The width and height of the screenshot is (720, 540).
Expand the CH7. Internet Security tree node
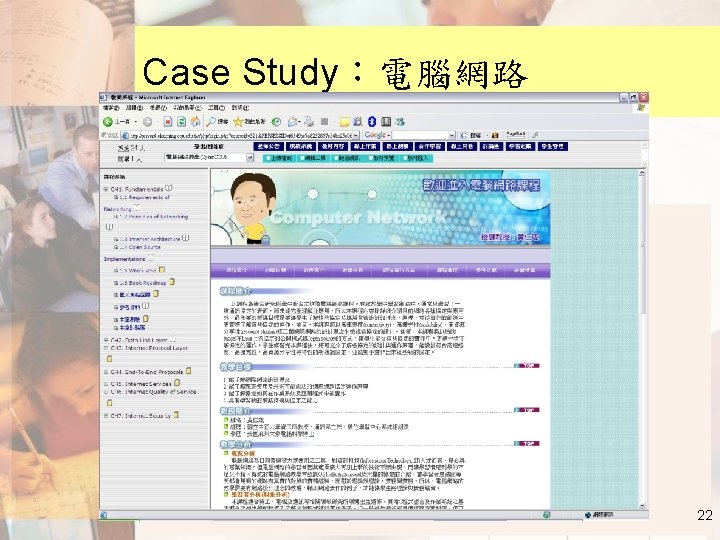click(106, 416)
